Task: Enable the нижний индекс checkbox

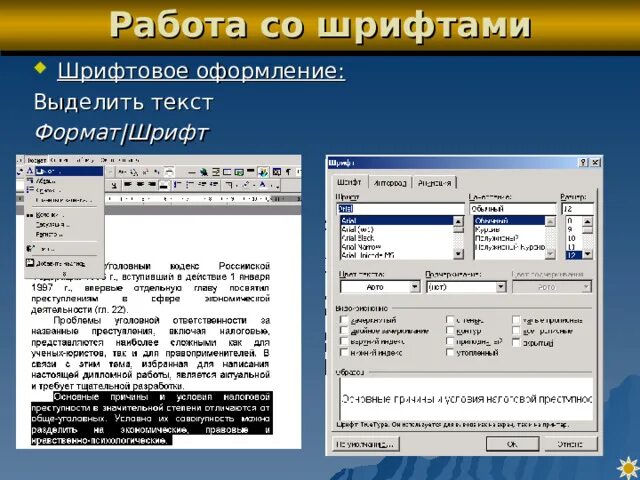Action: (x=344, y=352)
